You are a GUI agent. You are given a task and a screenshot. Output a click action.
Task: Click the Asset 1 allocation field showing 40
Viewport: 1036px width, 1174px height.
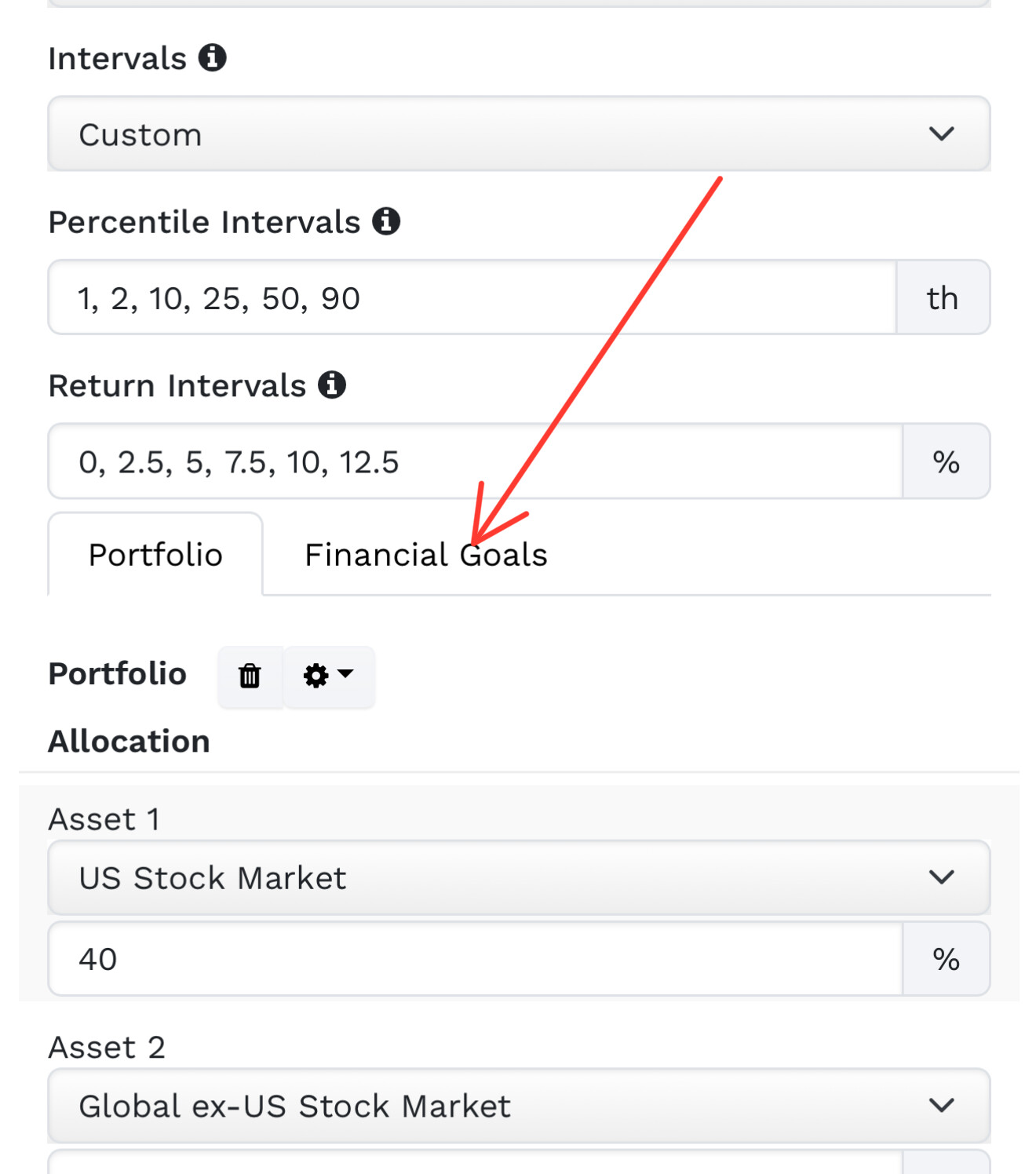pos(471,959)
